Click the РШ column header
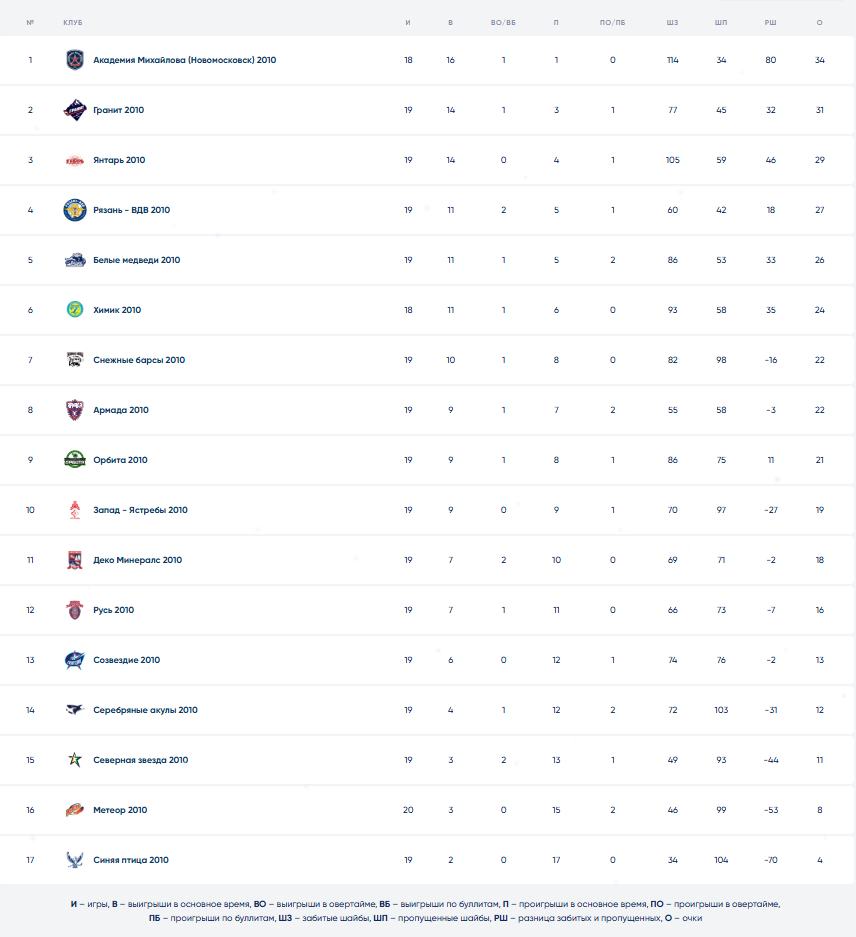 point(770,22)
